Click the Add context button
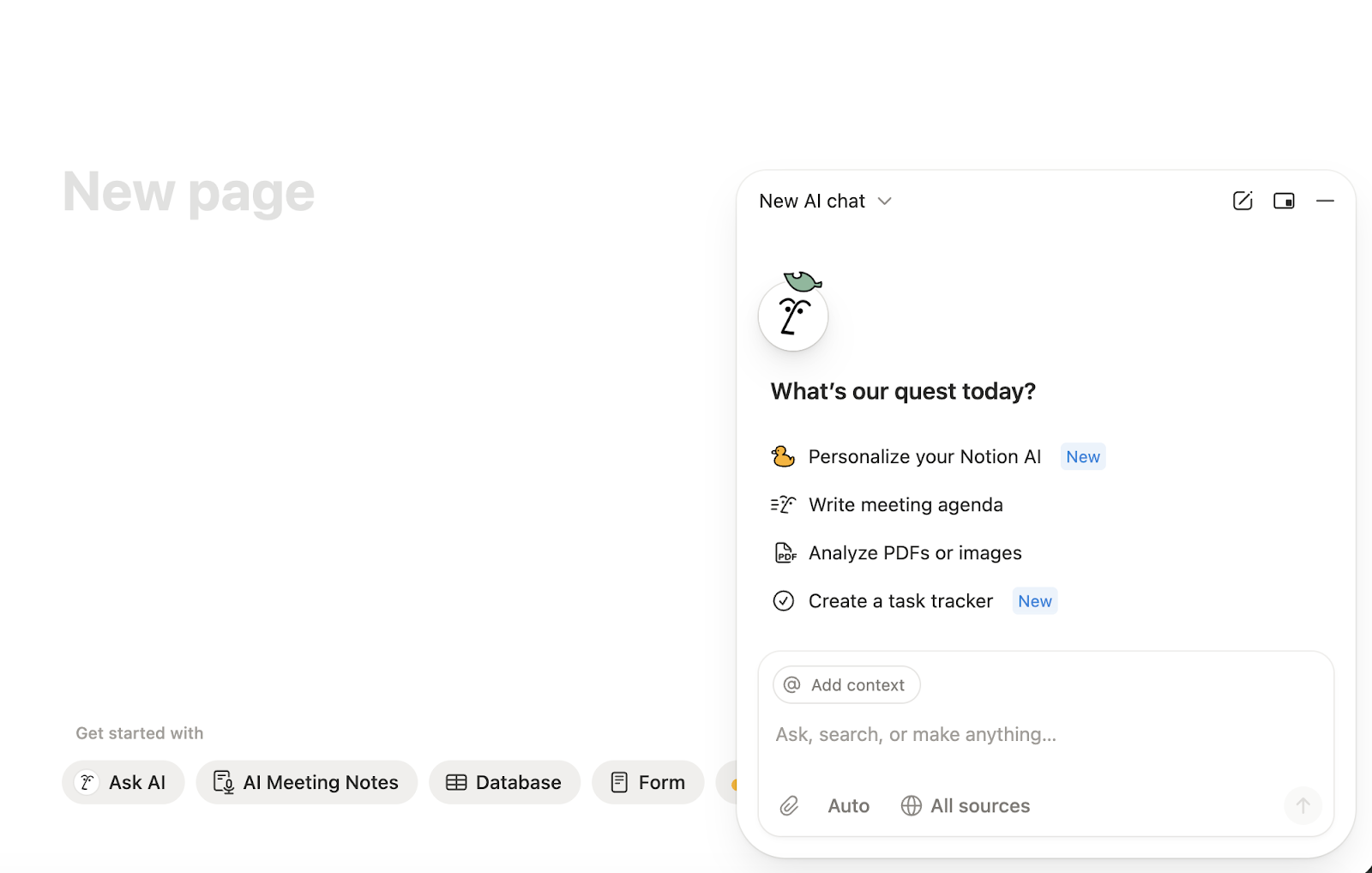Viewport: 1372px width, 873px height. (846, 685)
